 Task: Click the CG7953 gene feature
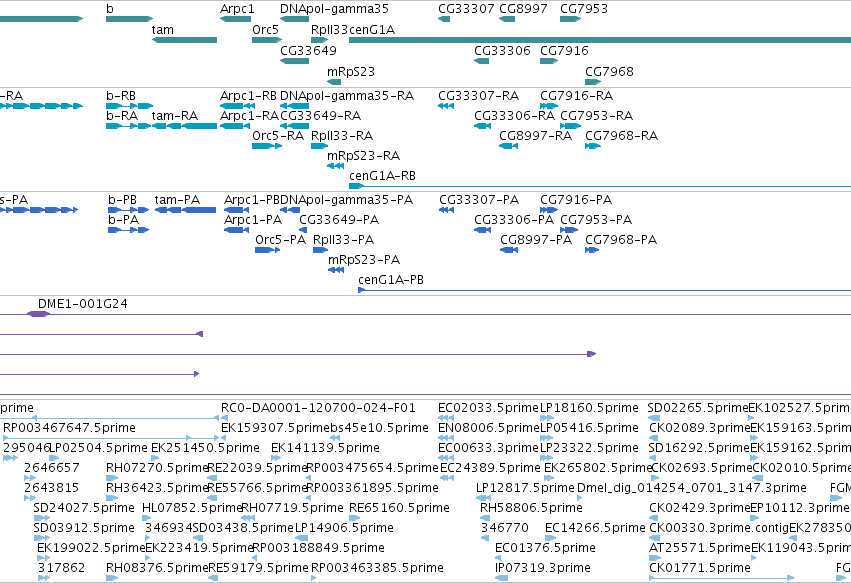[x=570, y=19]
